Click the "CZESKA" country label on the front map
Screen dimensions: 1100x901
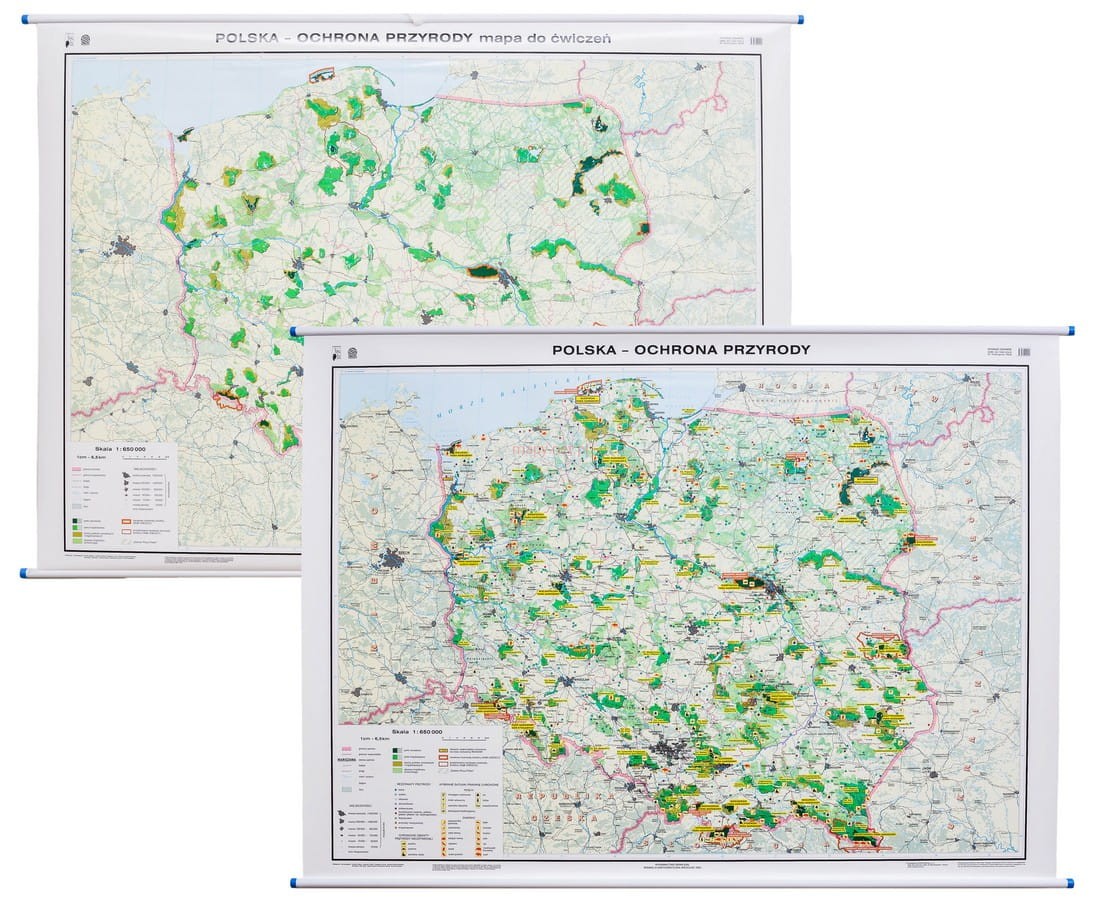click(565, 819)
